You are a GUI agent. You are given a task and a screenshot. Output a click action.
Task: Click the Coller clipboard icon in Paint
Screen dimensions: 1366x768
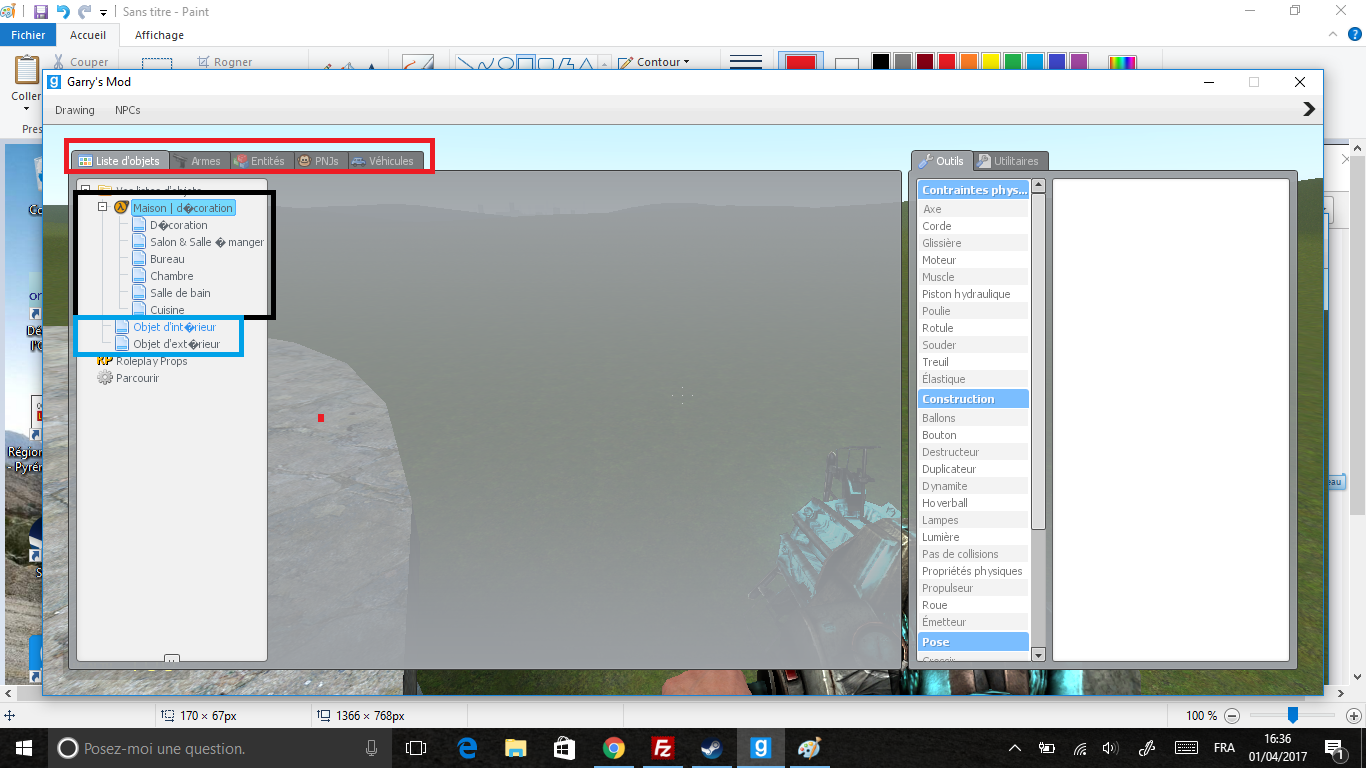(x=27, y=72)
